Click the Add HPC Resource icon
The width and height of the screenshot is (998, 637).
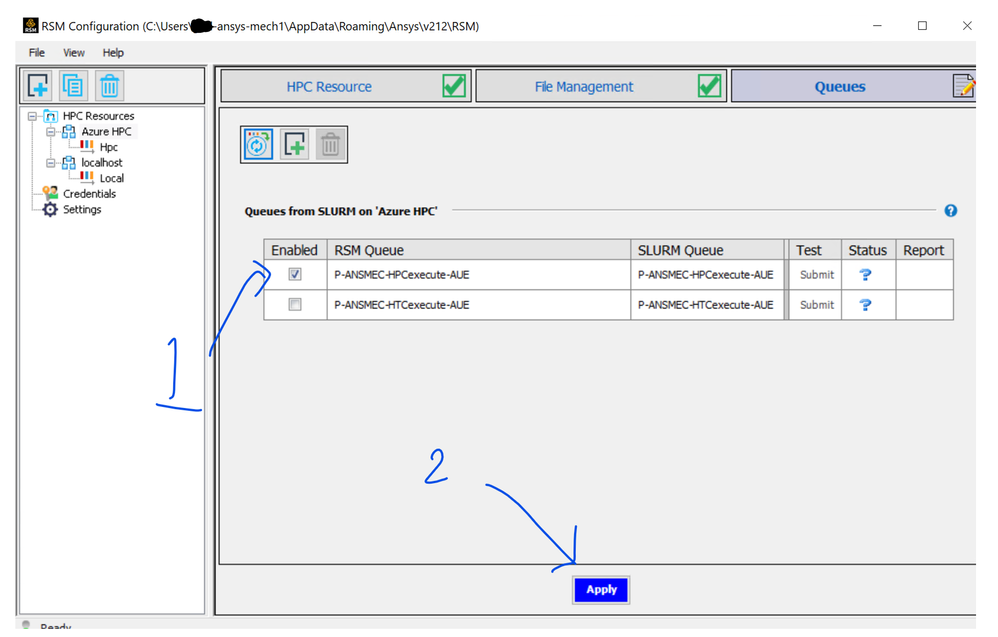tap(38, 85)
